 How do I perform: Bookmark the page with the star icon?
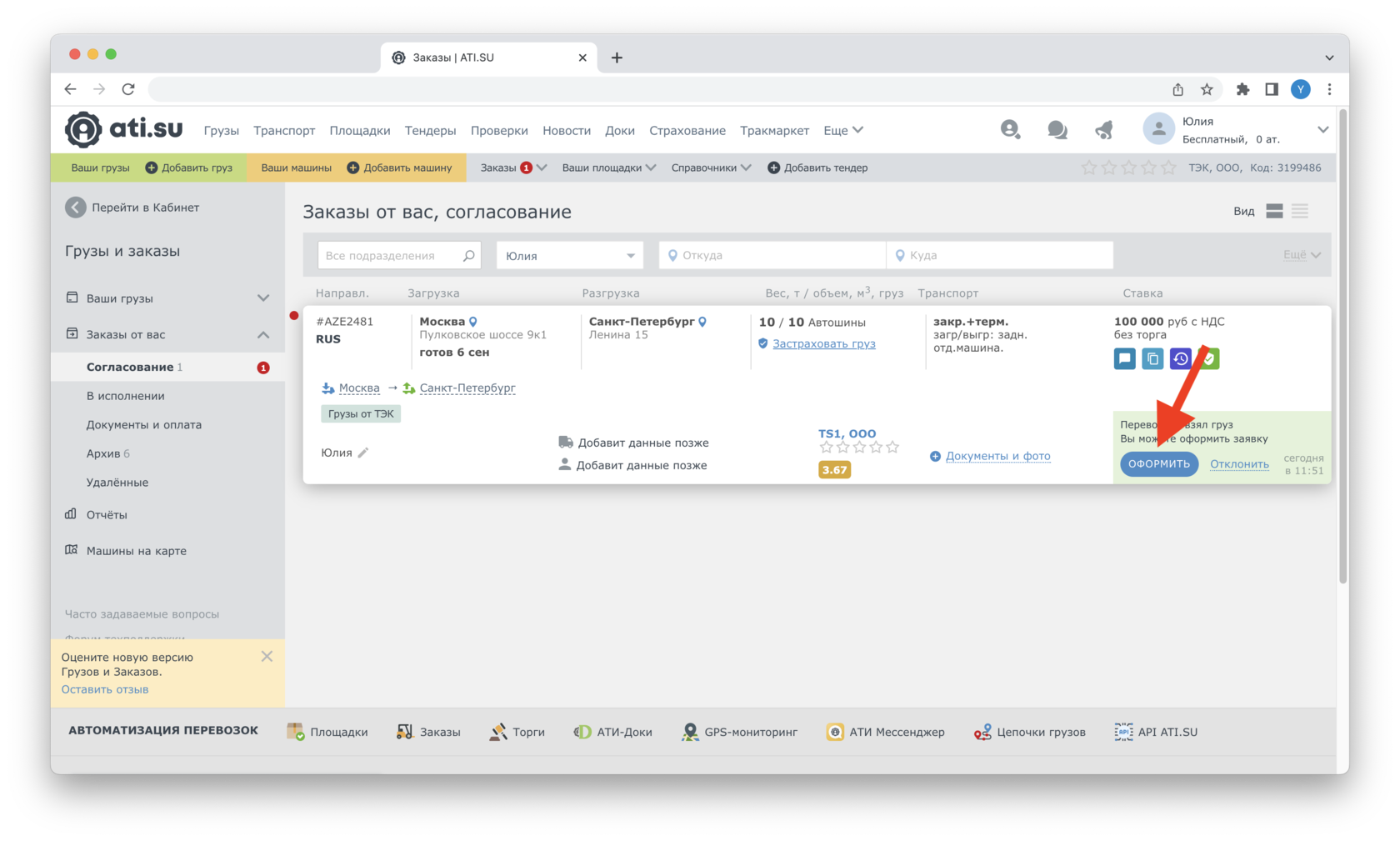point(1207,89)
